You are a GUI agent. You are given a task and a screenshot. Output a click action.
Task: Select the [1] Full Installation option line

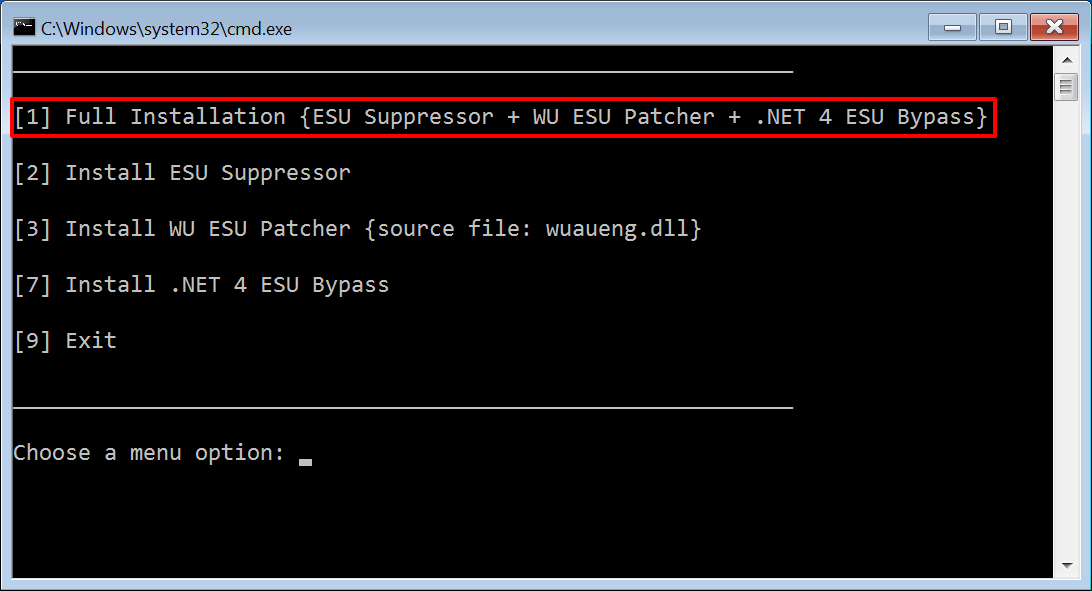501,117
